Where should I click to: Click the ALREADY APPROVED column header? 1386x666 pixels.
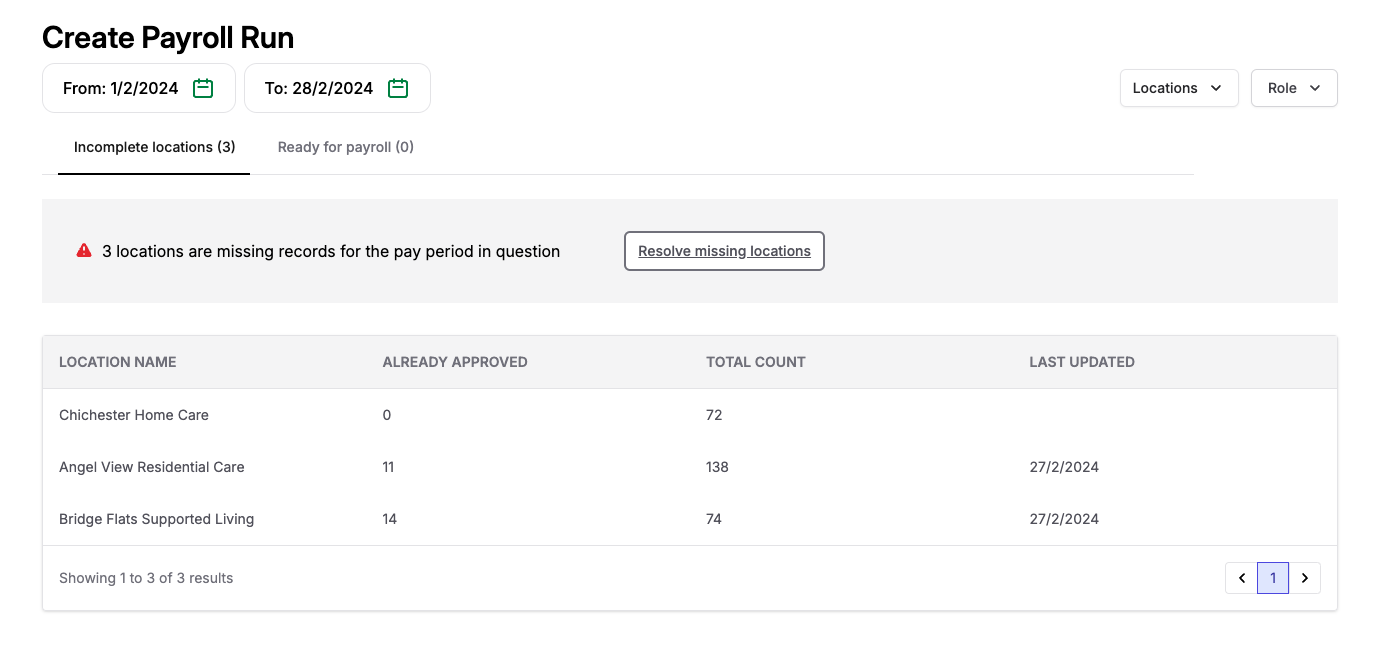[455, 362]
